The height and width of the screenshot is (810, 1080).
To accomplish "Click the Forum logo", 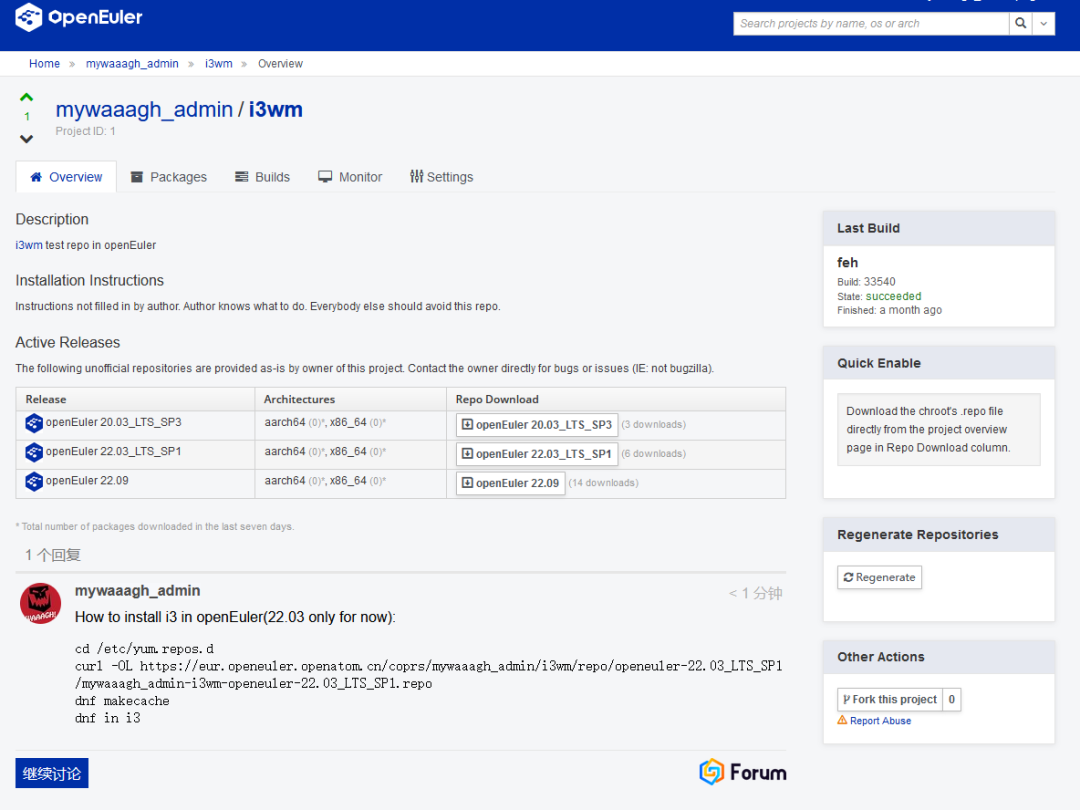I will click(x=742, y=772).
